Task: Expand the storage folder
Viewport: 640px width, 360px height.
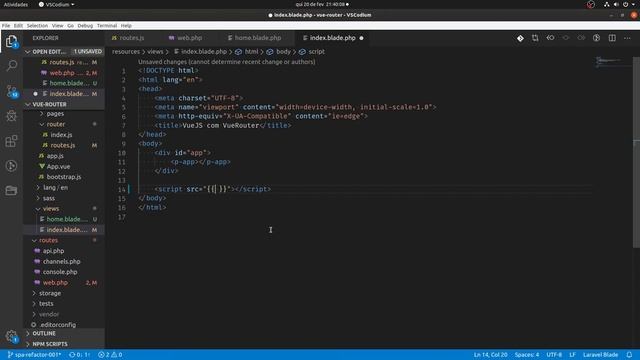Action: coord(50,293)
